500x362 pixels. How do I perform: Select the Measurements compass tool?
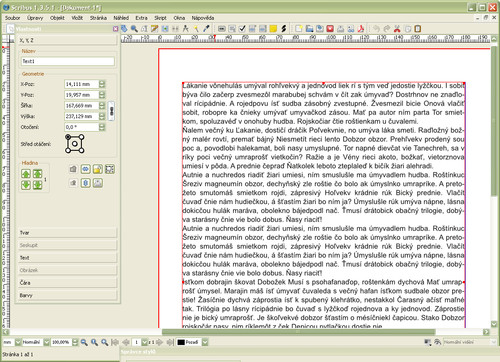tap(185, 29)
